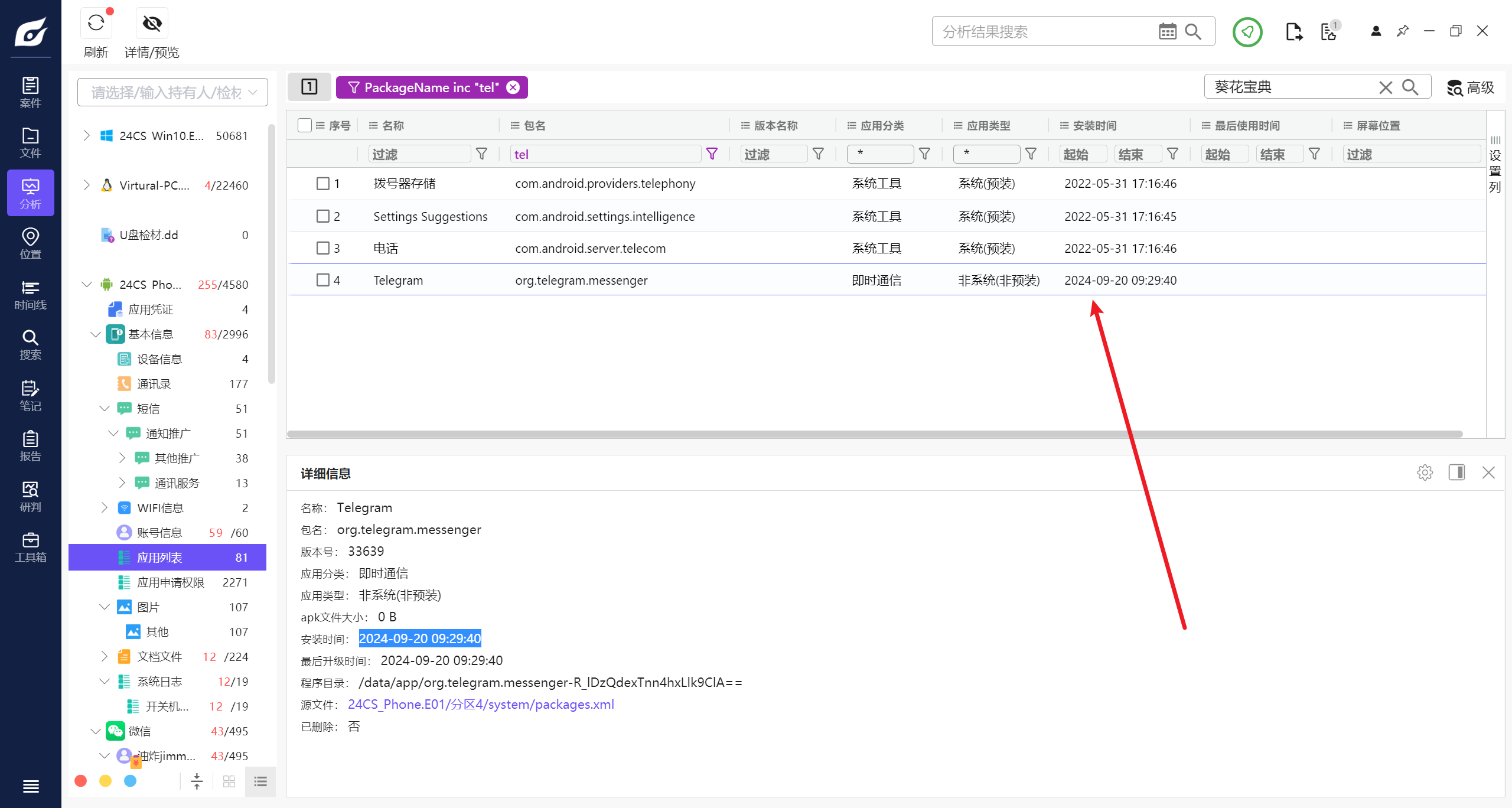
Task: Remove the PackageName inc "tel" filter tag
Action: (513, 87)
